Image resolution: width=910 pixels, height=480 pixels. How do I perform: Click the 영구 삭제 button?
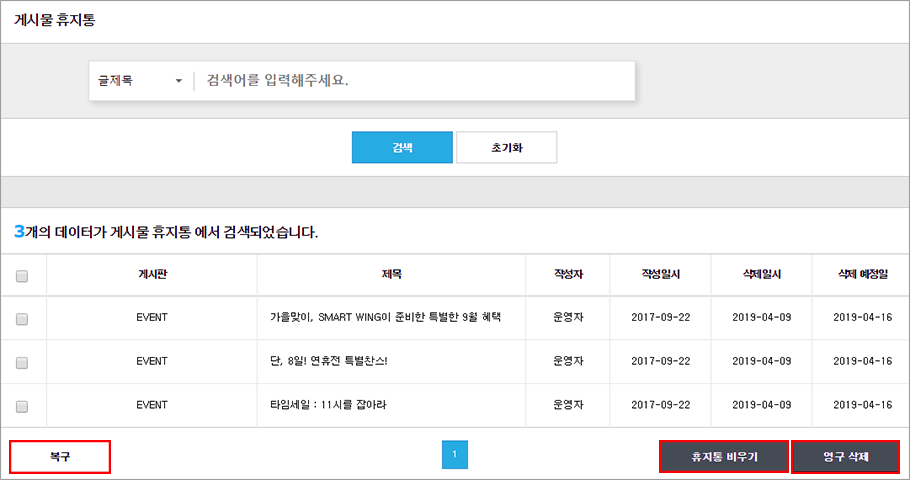point(846,457)
